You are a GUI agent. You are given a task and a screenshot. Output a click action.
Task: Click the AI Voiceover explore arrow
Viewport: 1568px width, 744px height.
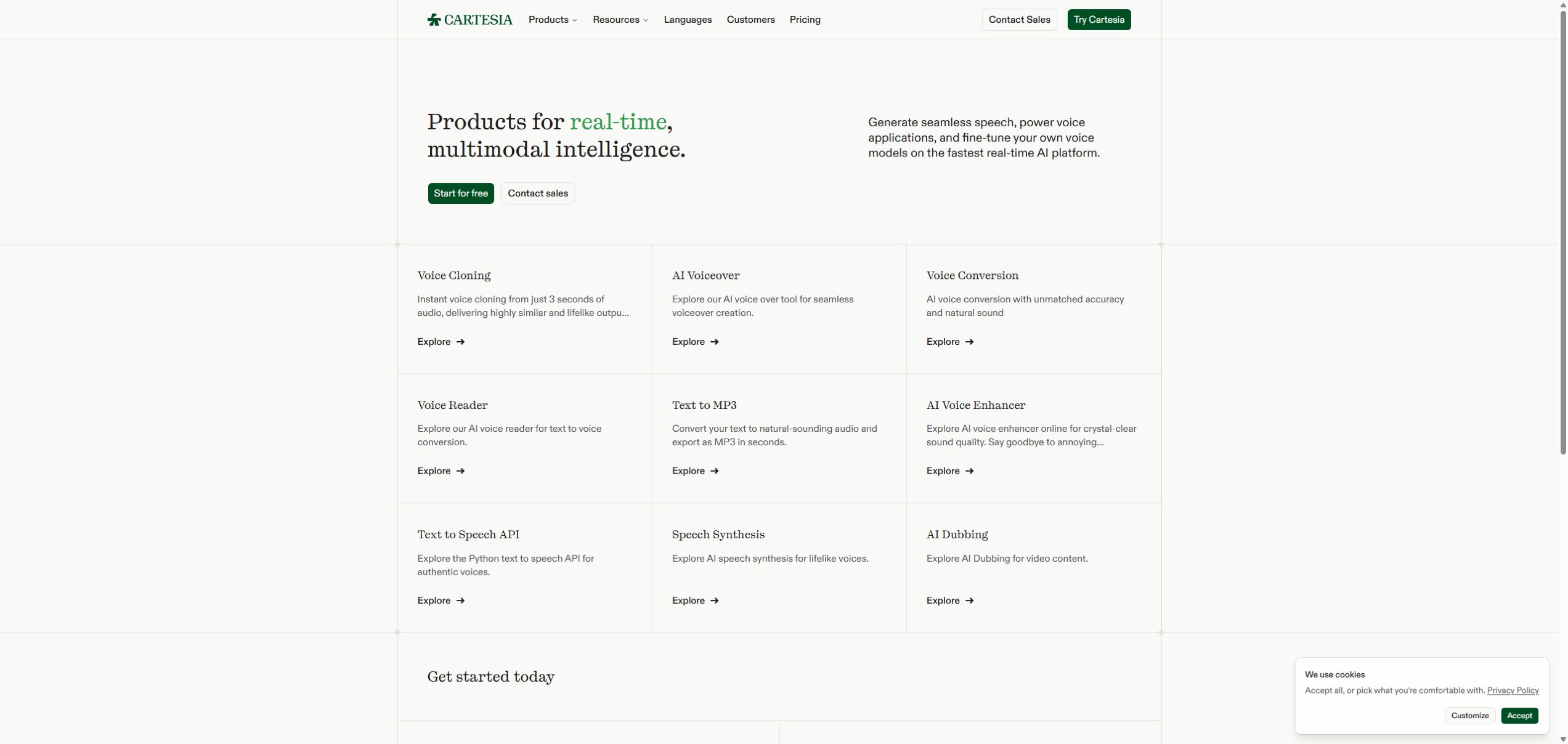pyautogui.click(x=714, y=342)
